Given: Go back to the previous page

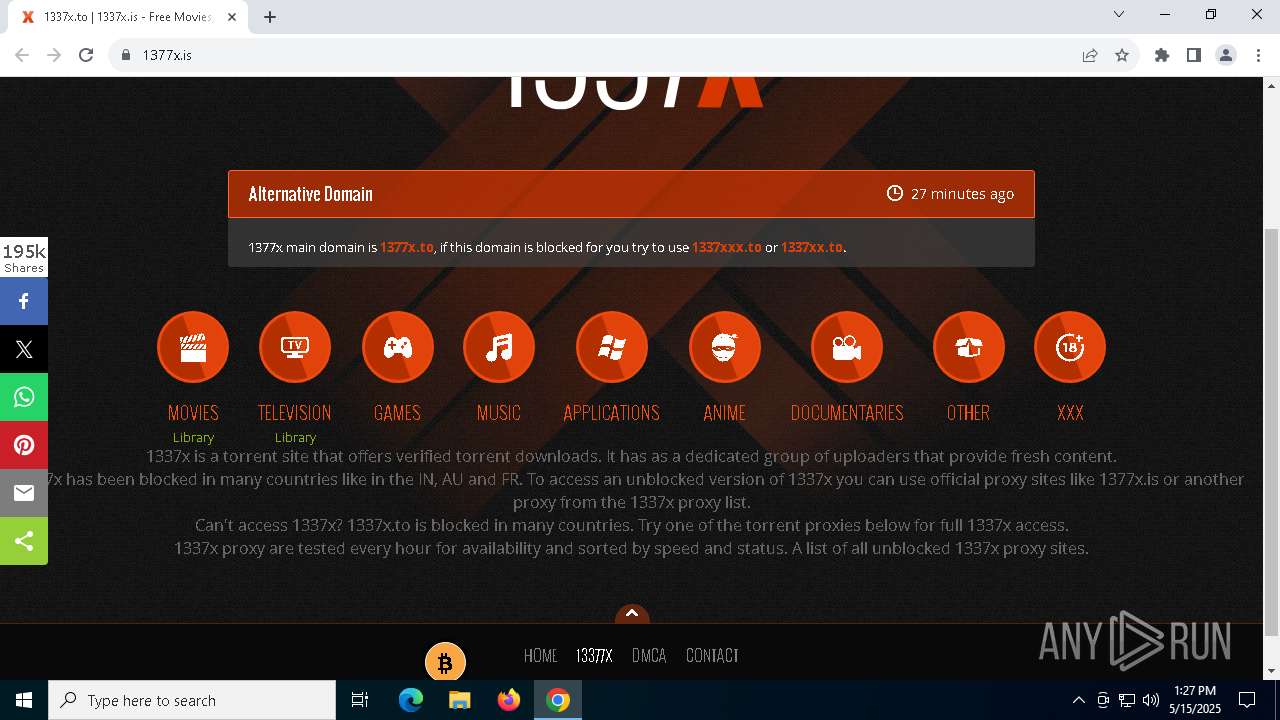Looking at the screenshot, I should [x=22, y=55].
